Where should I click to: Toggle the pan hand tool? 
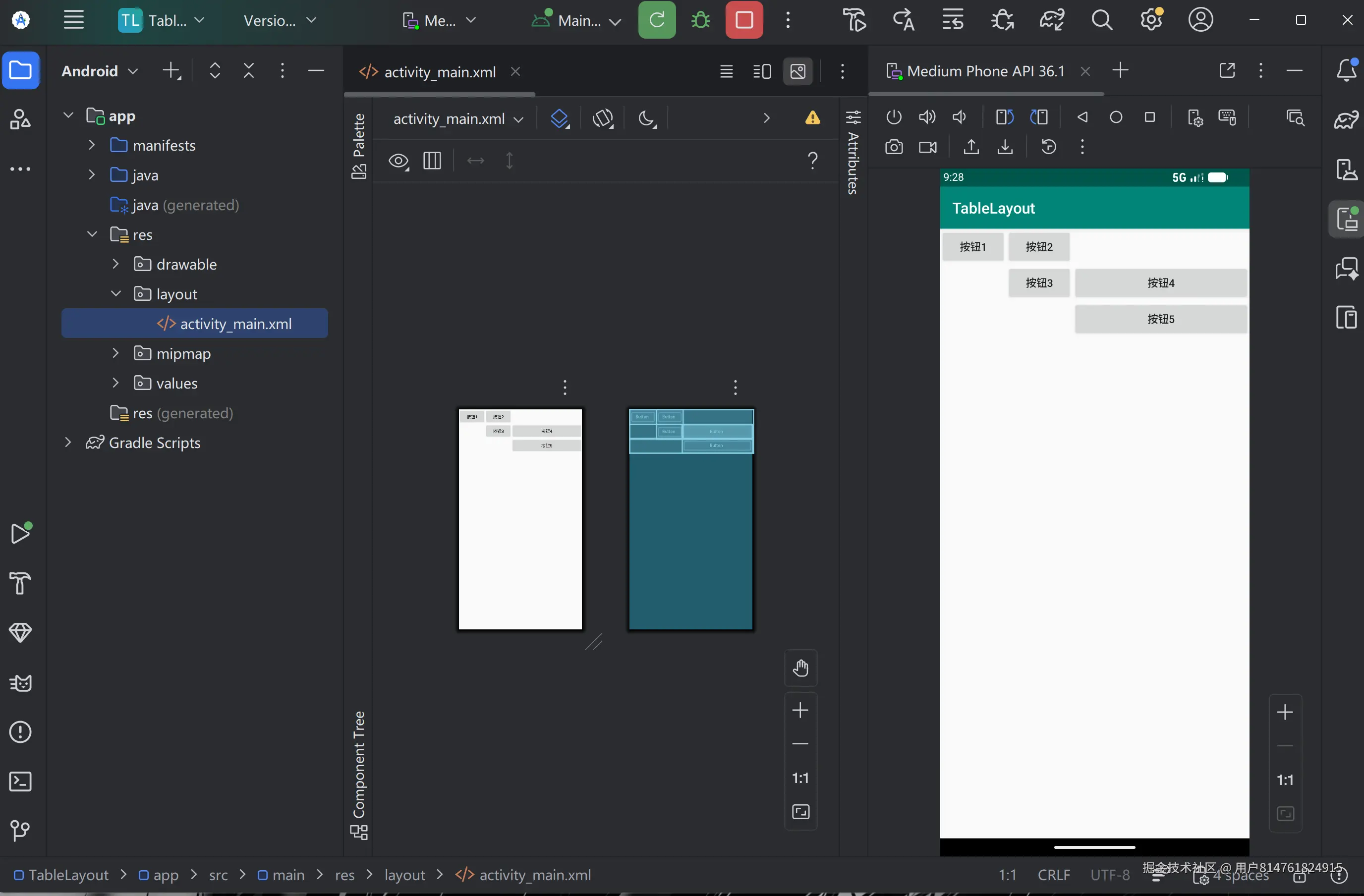point(800,668)
